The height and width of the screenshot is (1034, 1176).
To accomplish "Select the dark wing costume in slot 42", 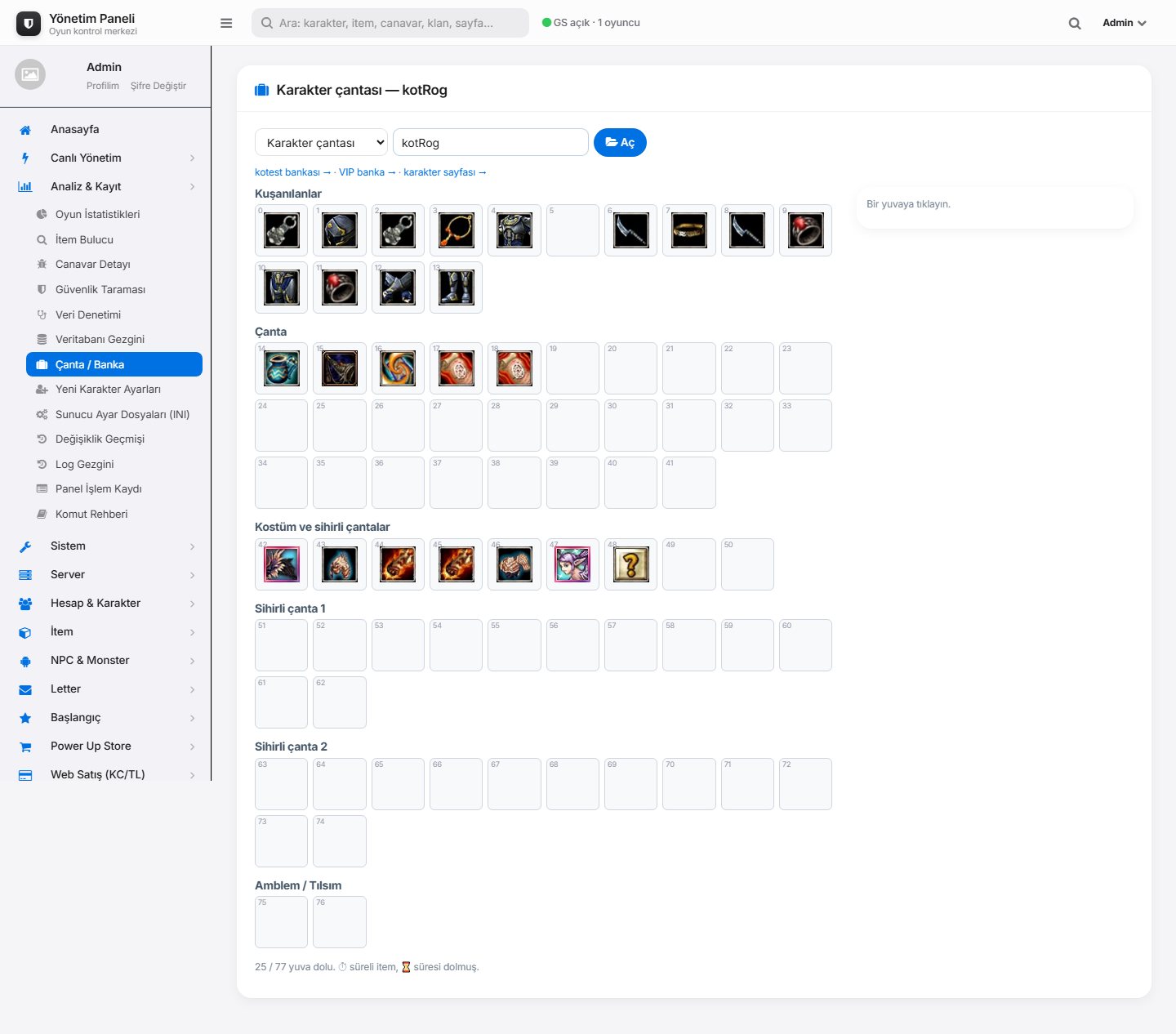I will tap(281, 564).
